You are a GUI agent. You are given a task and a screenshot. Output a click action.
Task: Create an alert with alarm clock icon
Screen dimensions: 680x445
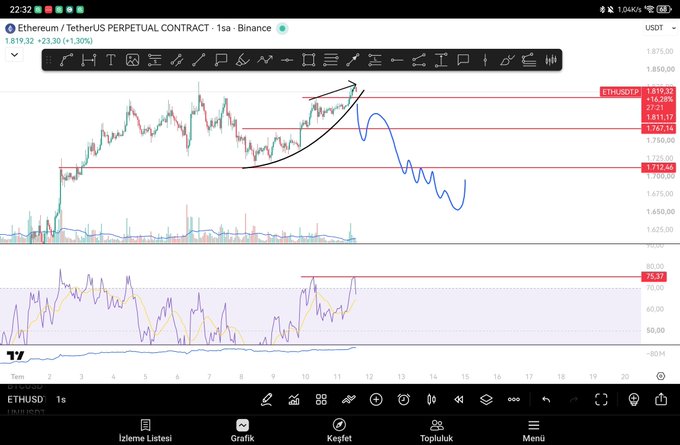point(404,399)
